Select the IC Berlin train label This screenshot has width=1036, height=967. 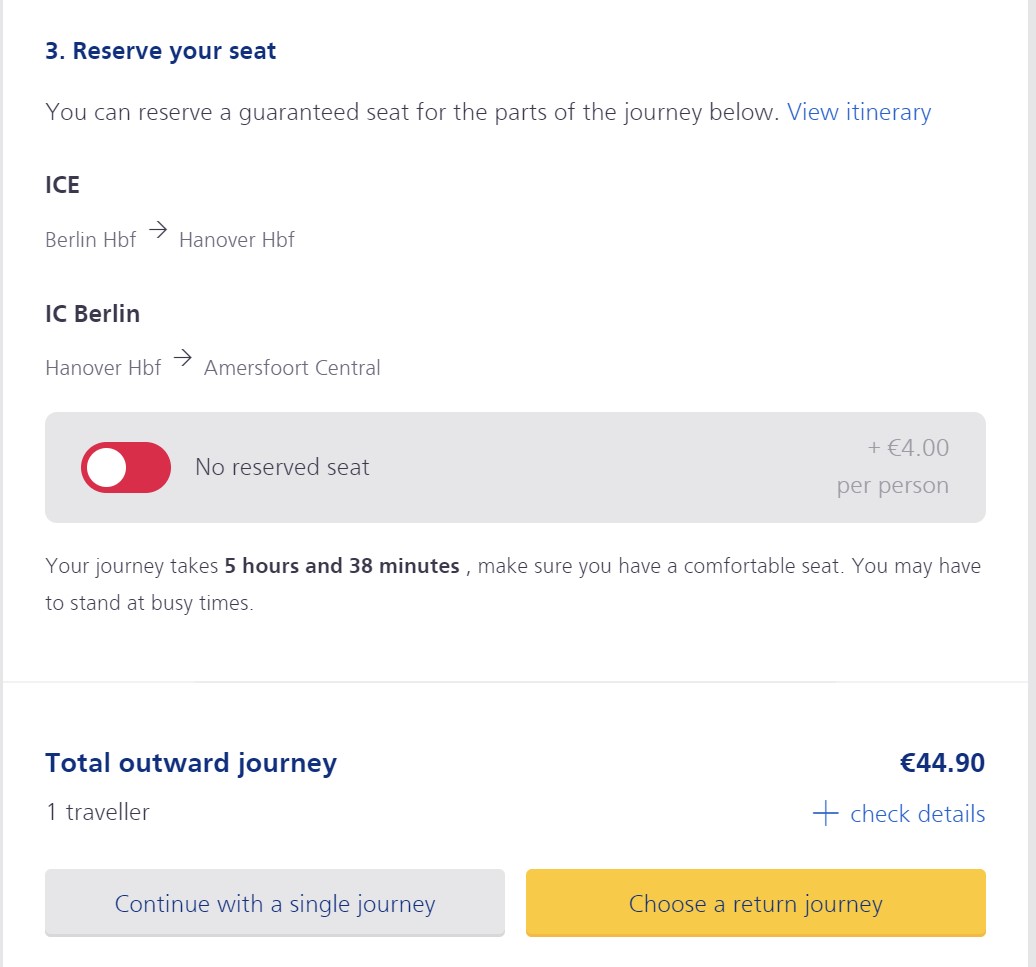93,313
